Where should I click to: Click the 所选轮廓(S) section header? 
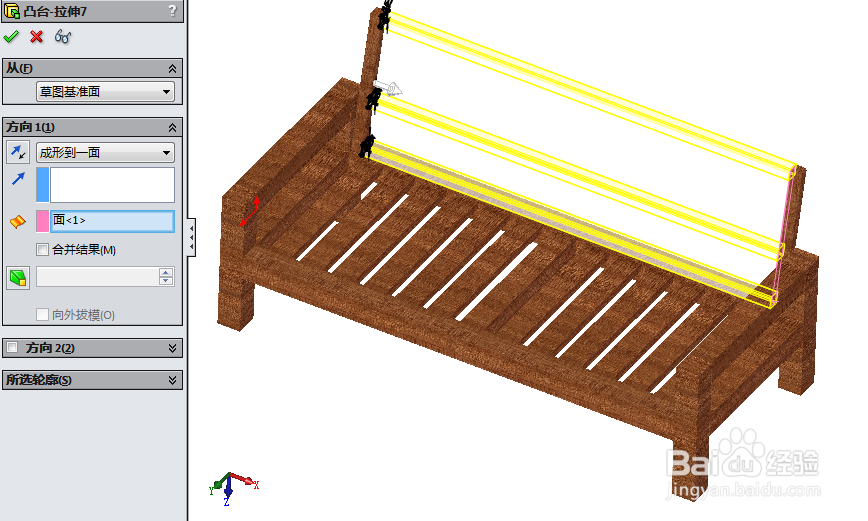coord(92,380)
